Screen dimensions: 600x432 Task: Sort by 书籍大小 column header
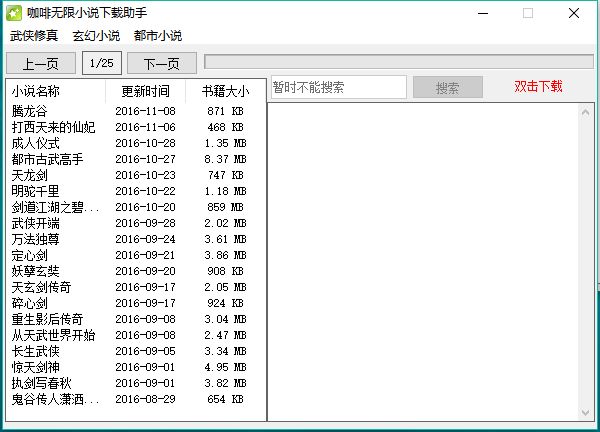tap(225, 91)
